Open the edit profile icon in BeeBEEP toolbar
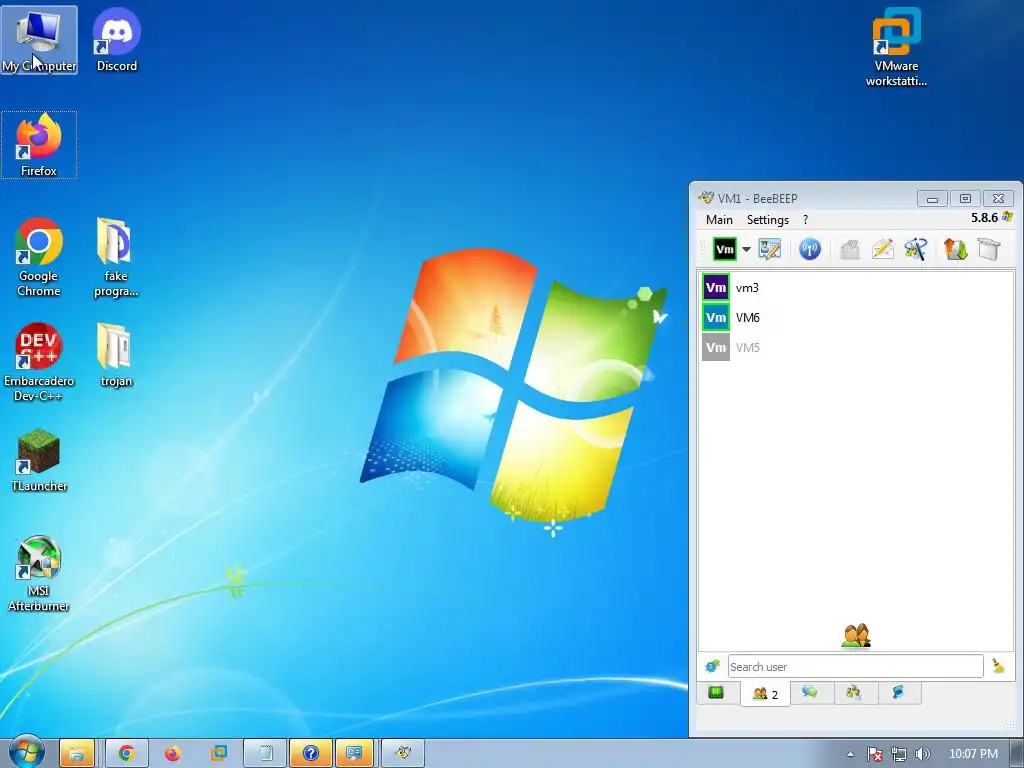1024x768 pixels. [769, 249]
